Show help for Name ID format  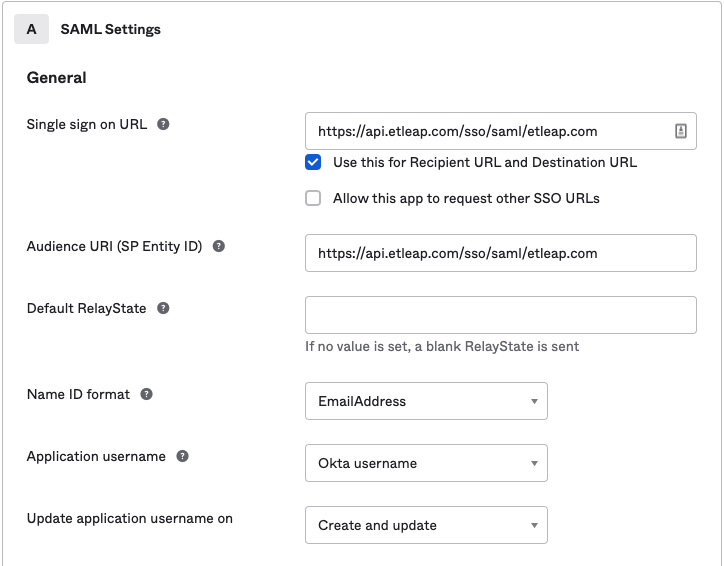click(146, 394)
